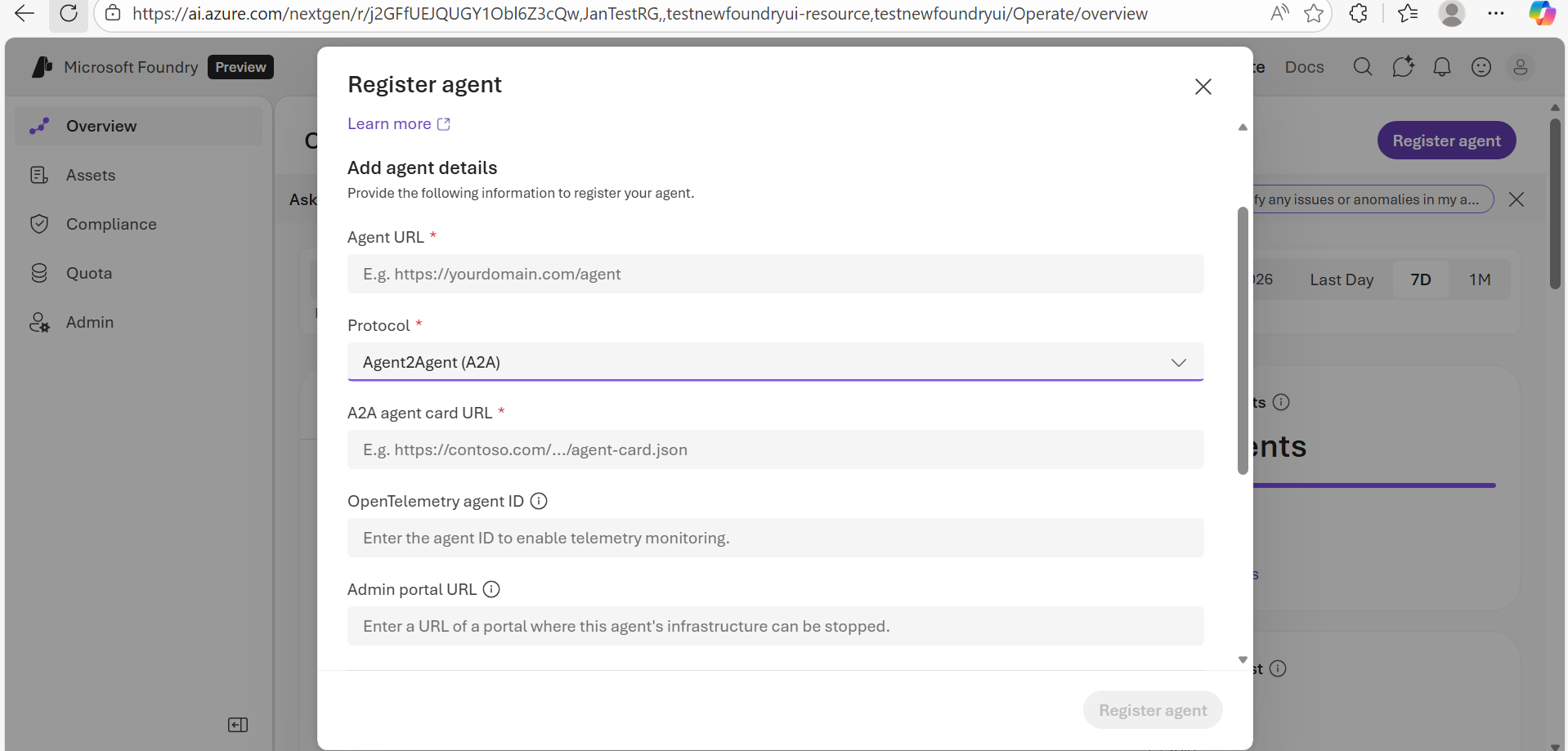
Task: Dismiss the anomalies suggestion chip
Action: (1516, 199)
